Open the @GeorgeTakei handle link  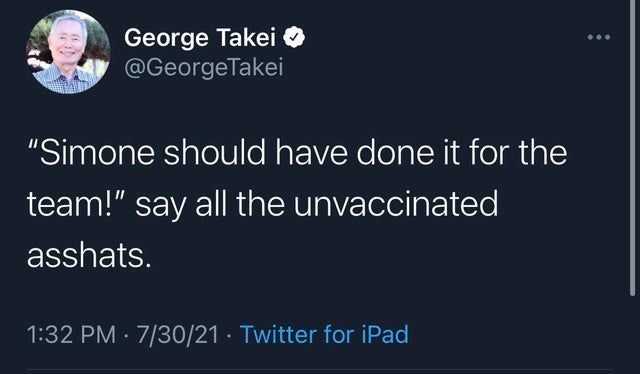204,67
